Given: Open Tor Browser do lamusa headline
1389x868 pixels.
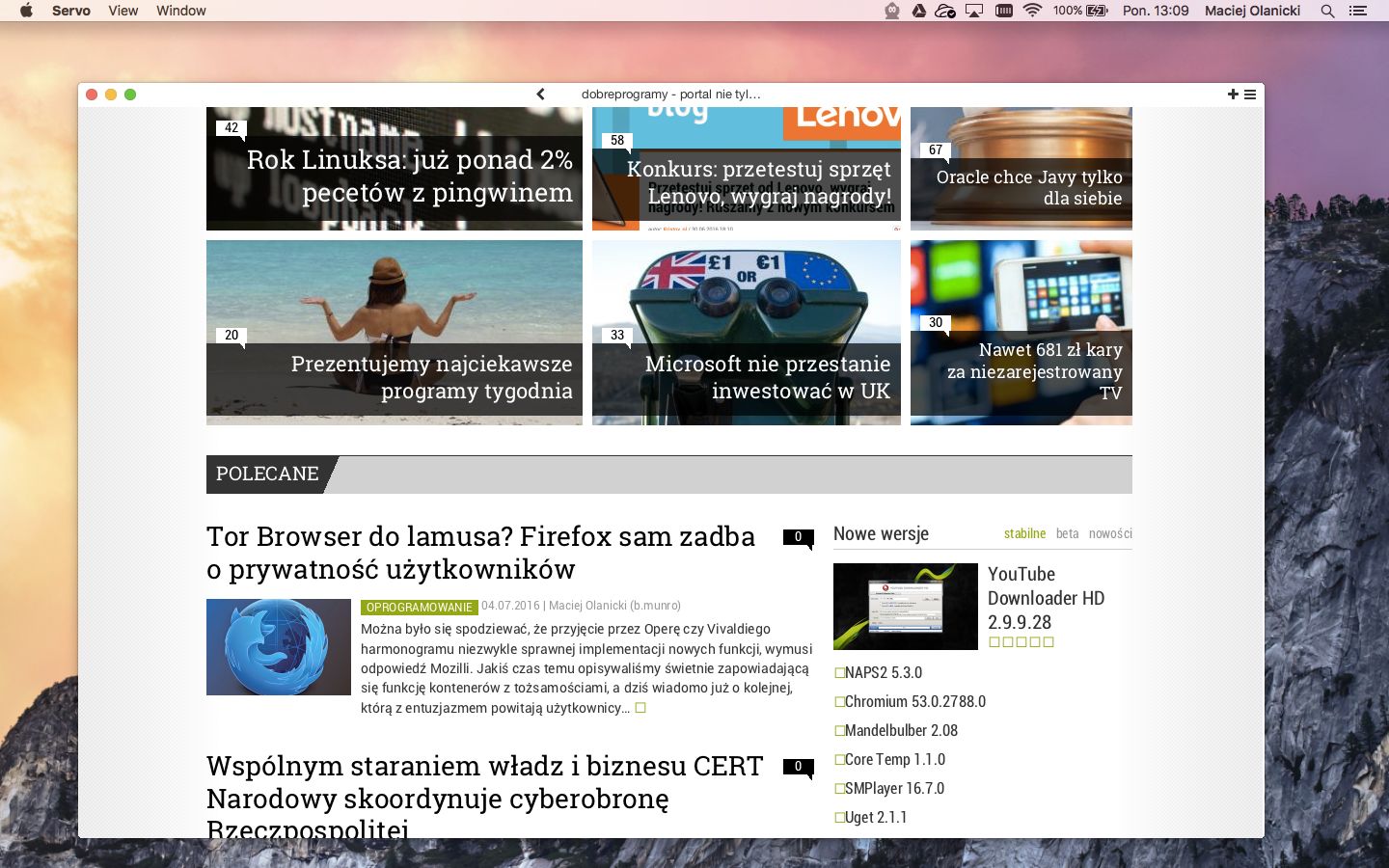Looking at the screenshot, I should 480,553.
